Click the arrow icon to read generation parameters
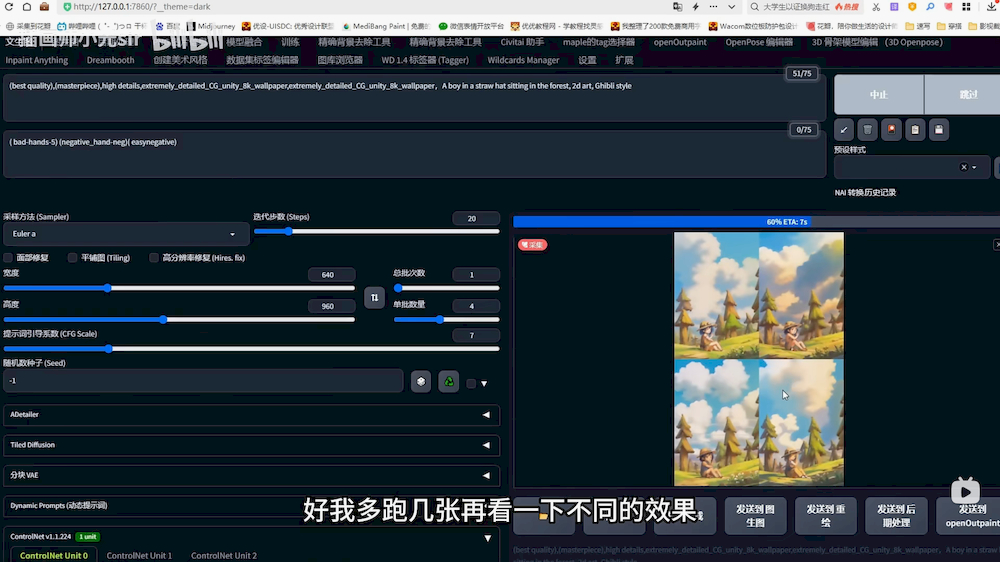The image size is (1000, 562). 844,129
